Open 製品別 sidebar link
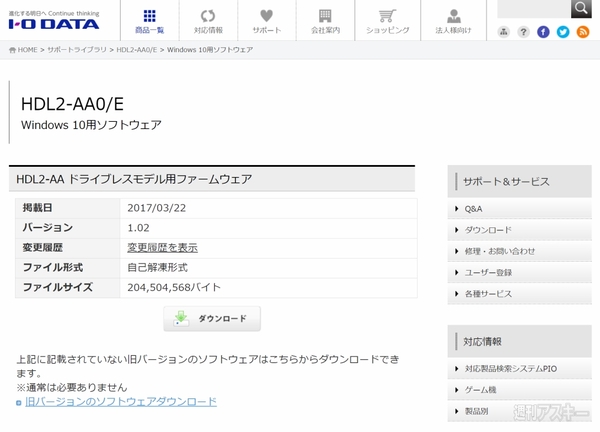The image size is (600, 432). click(x=520, y=411)
